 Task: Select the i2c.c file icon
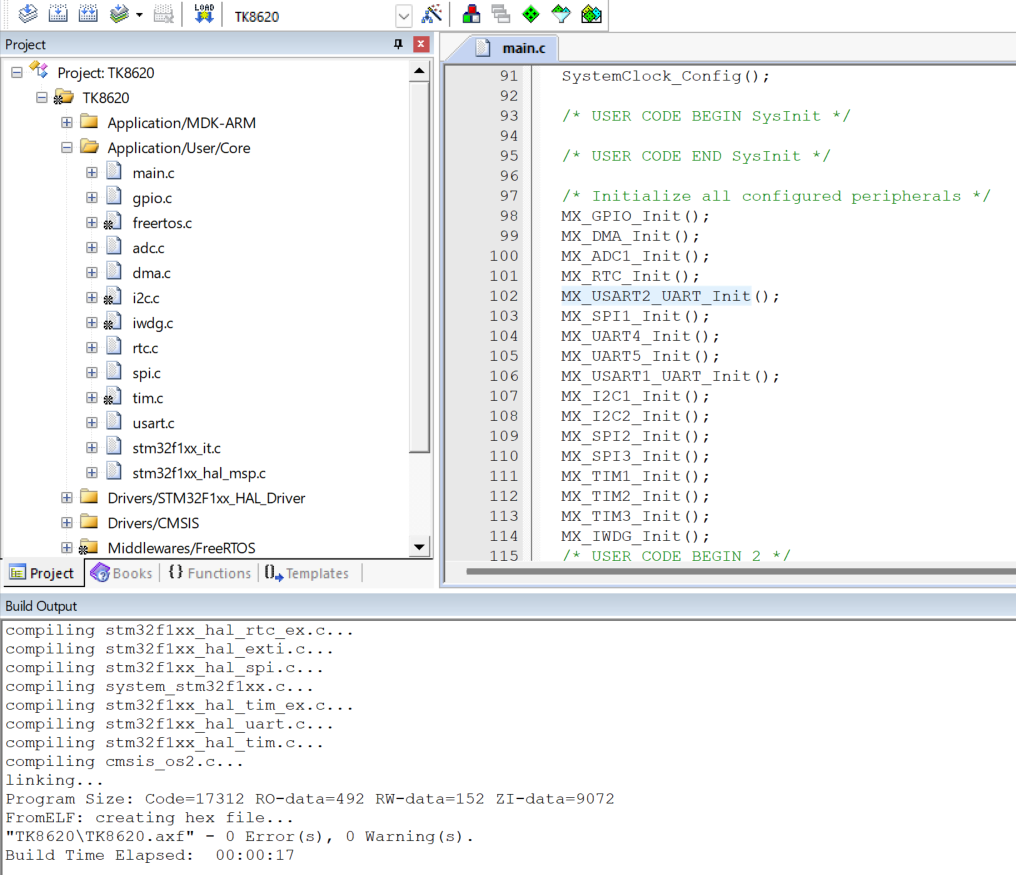point(113,298)
